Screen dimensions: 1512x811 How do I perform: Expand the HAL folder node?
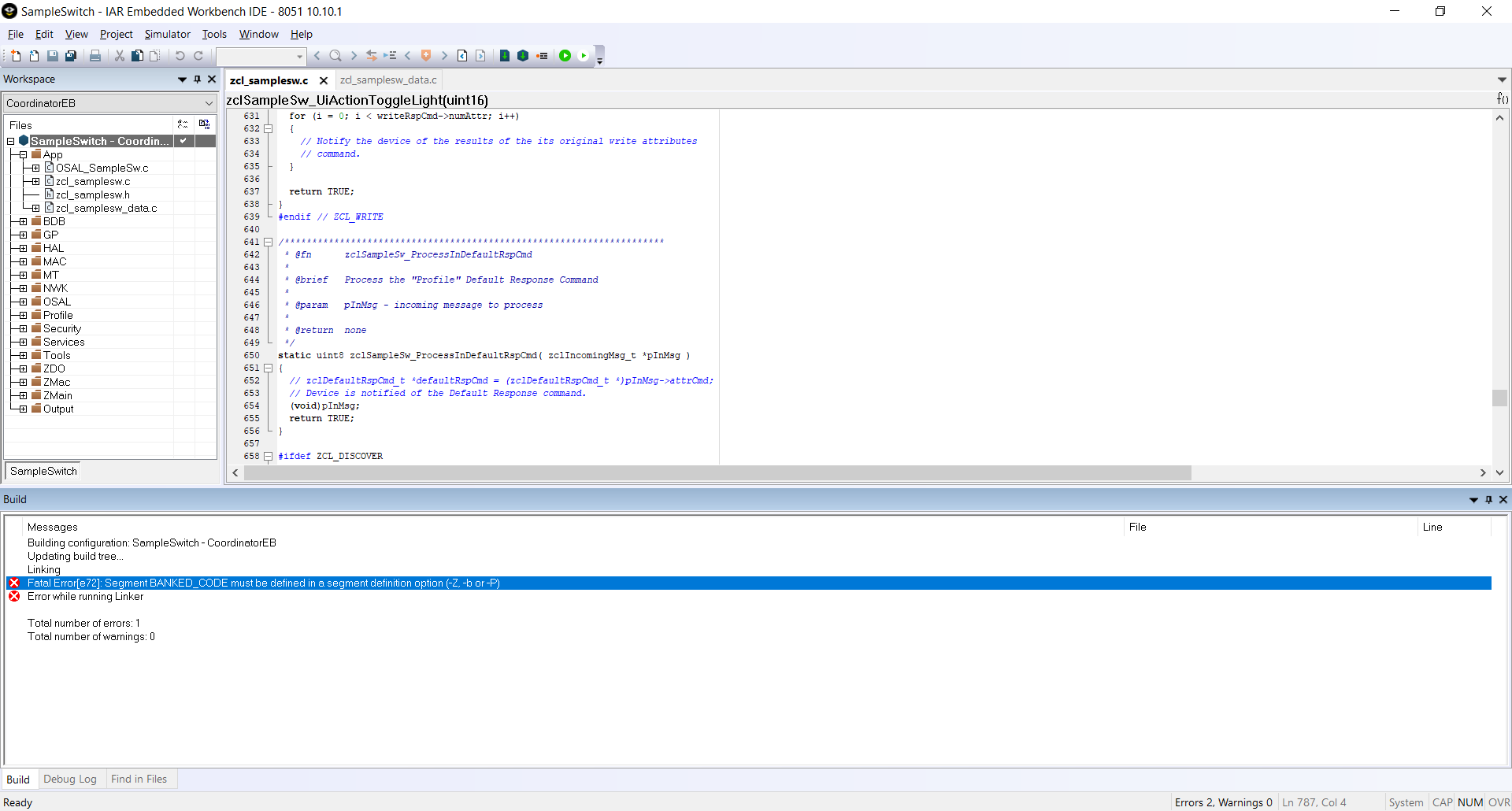(x=24, y=249)
